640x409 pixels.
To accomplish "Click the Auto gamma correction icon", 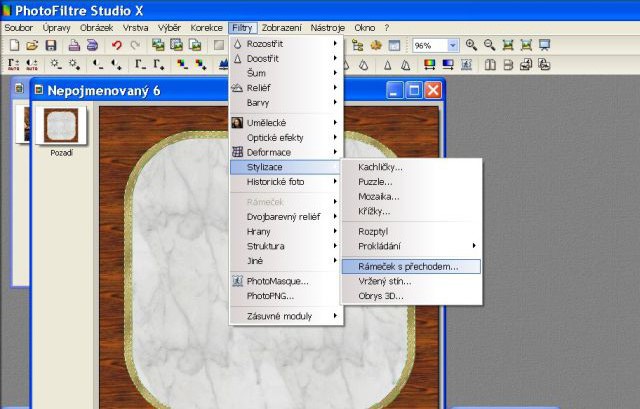I will pyautogui.click(x=13, y=64).
